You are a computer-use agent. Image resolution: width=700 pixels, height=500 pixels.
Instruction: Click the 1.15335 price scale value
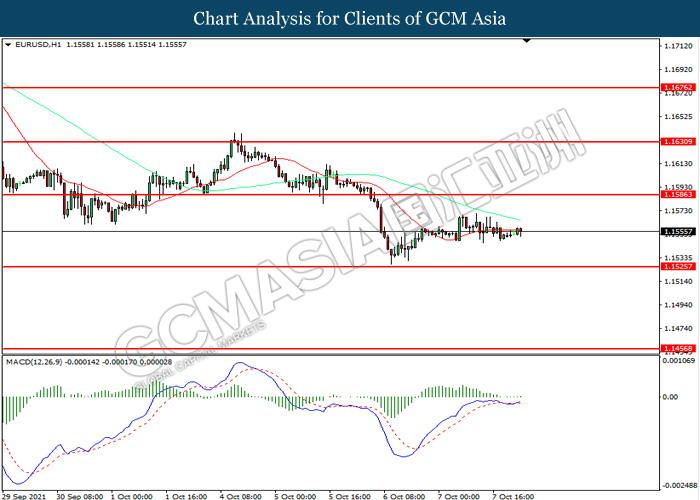[x=678, y=258]
